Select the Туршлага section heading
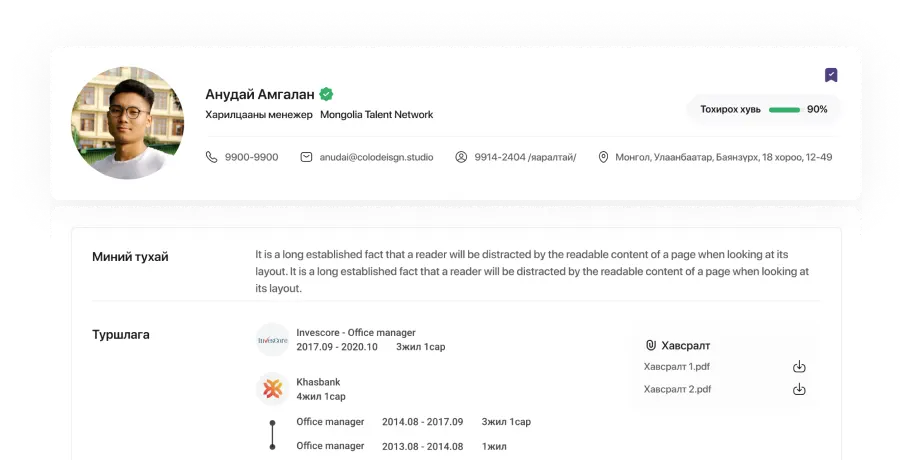Screen dimensions: 912x460 tap(121, 334)
